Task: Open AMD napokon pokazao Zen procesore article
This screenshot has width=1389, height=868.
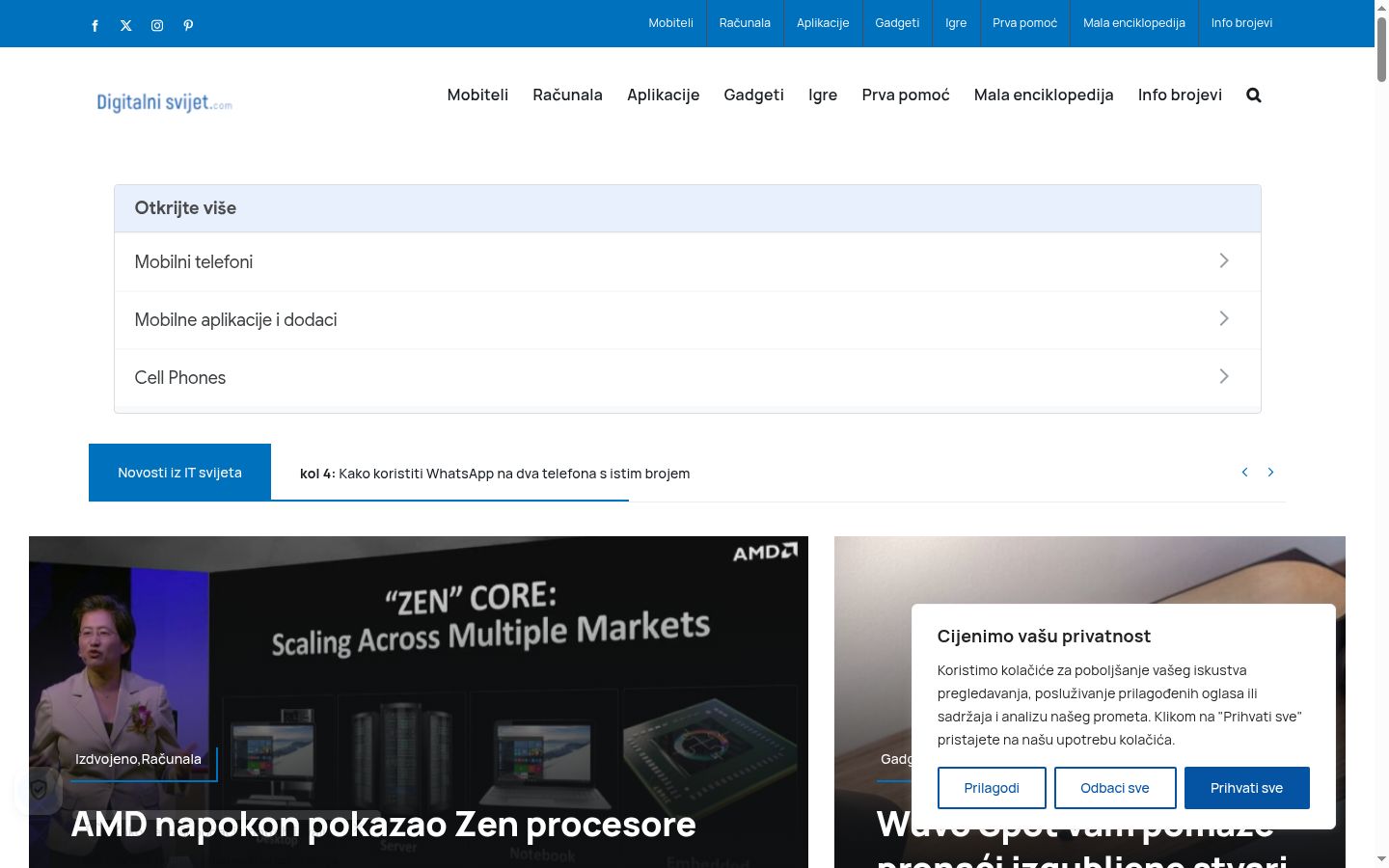Action: click(383, 825)
